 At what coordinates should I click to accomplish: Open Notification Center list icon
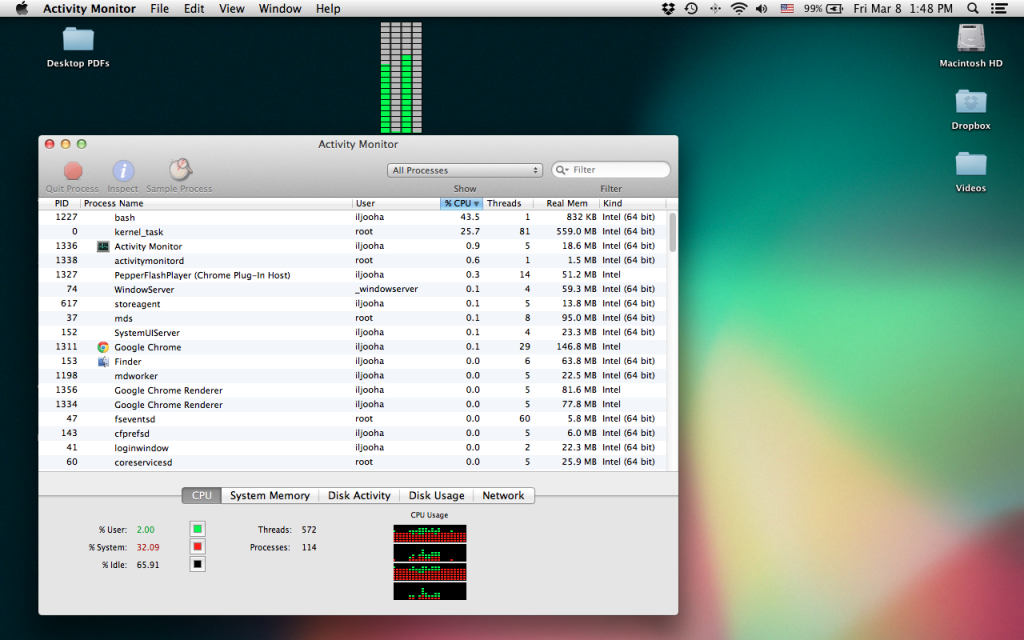pos(999,8)
